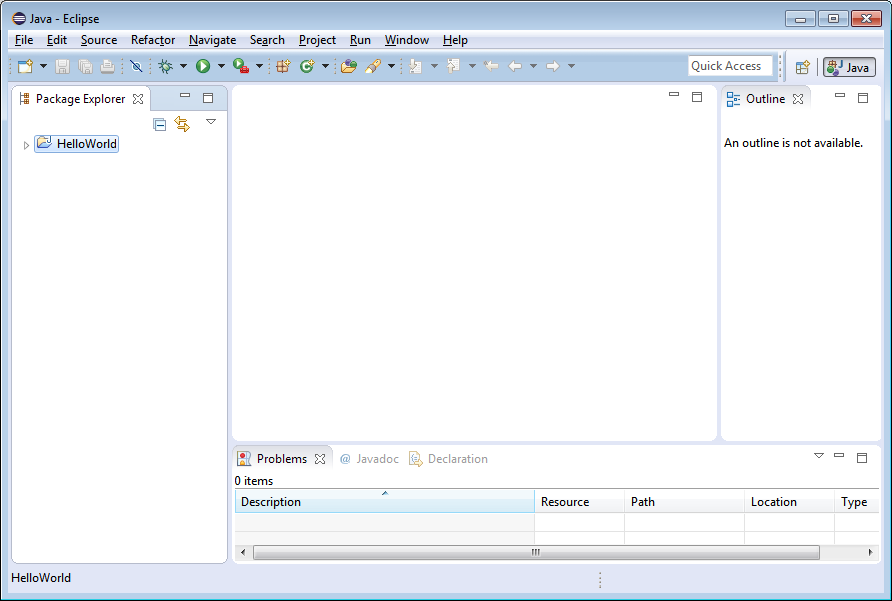Open the Refactor menu
The height and width of the screenshot is (601, 892).
[153, 40]
